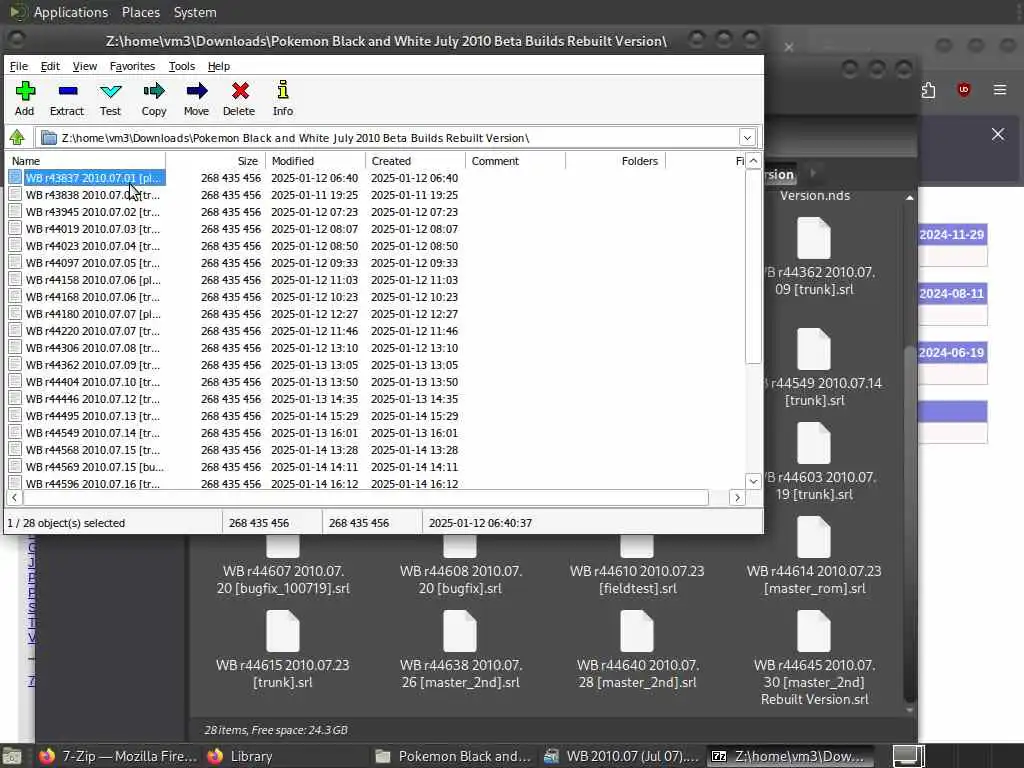Open the Places menu in top panel
This screenshot has height=768, width=1024.
coord(140,12)
